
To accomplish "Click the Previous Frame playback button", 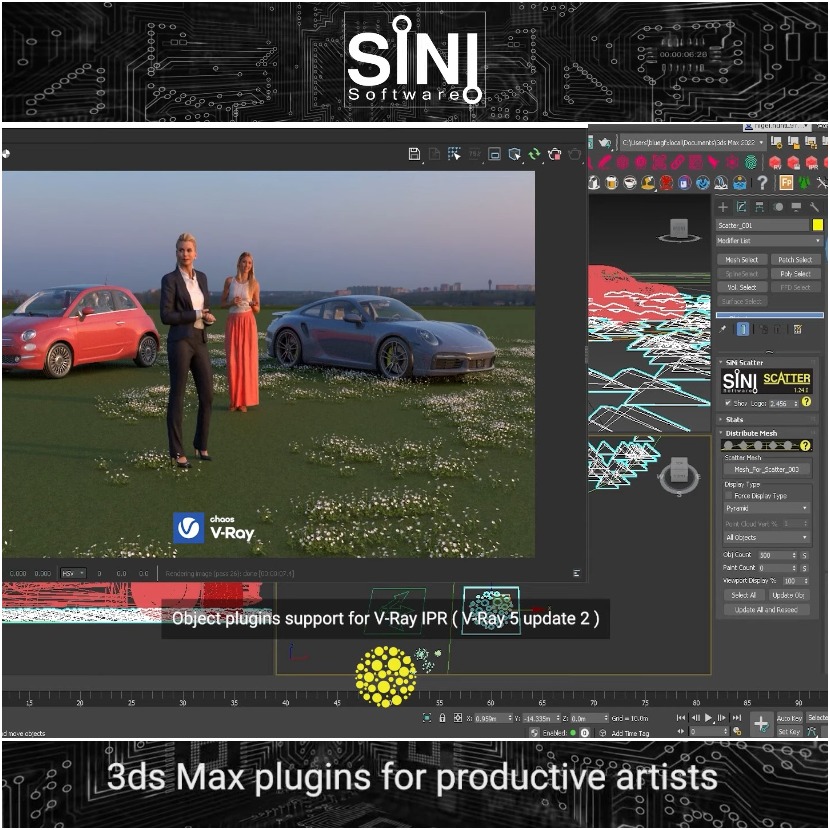I will click(x=695, y=718).
